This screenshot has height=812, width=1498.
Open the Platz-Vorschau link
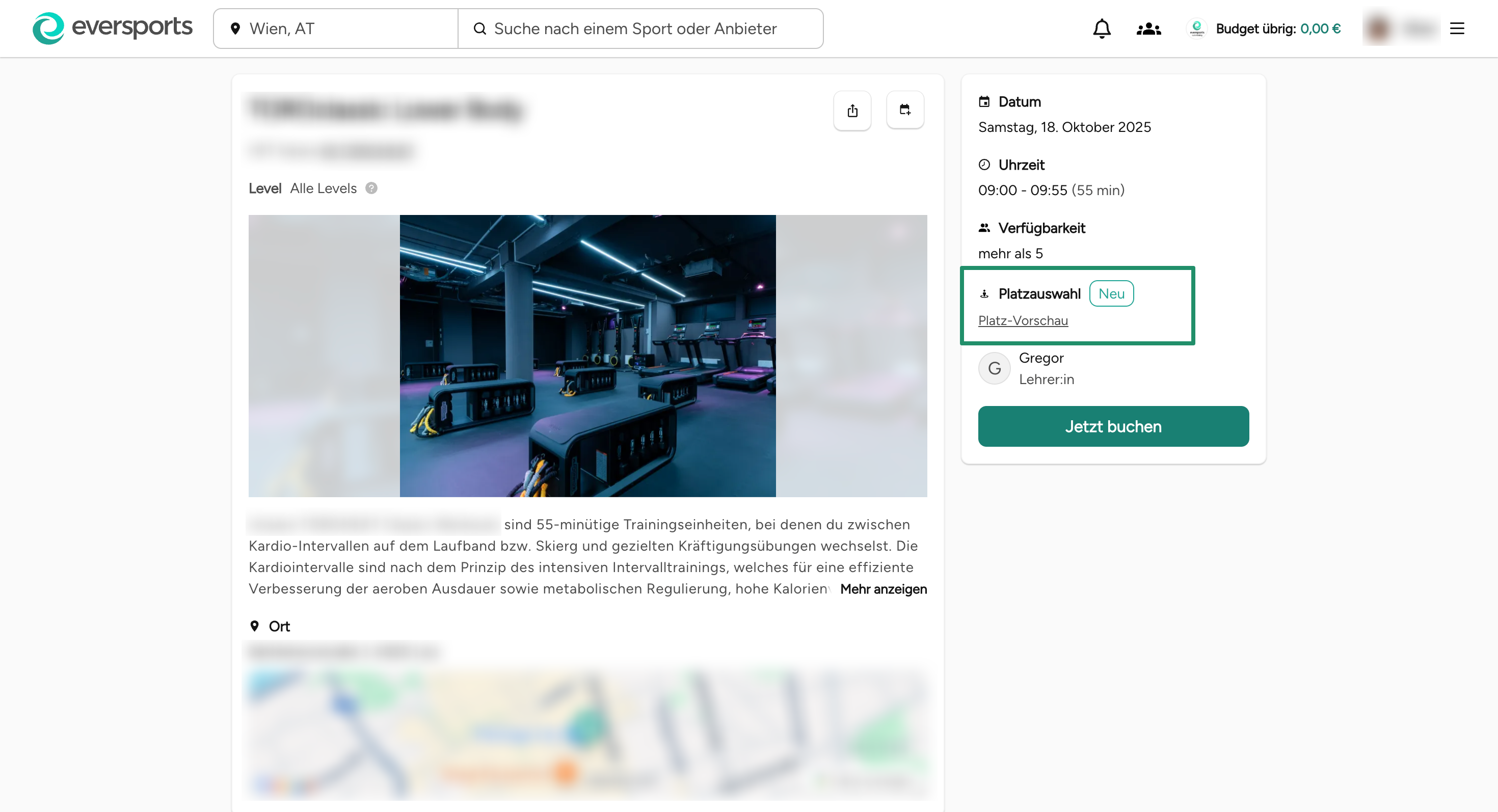point(1022,321)
